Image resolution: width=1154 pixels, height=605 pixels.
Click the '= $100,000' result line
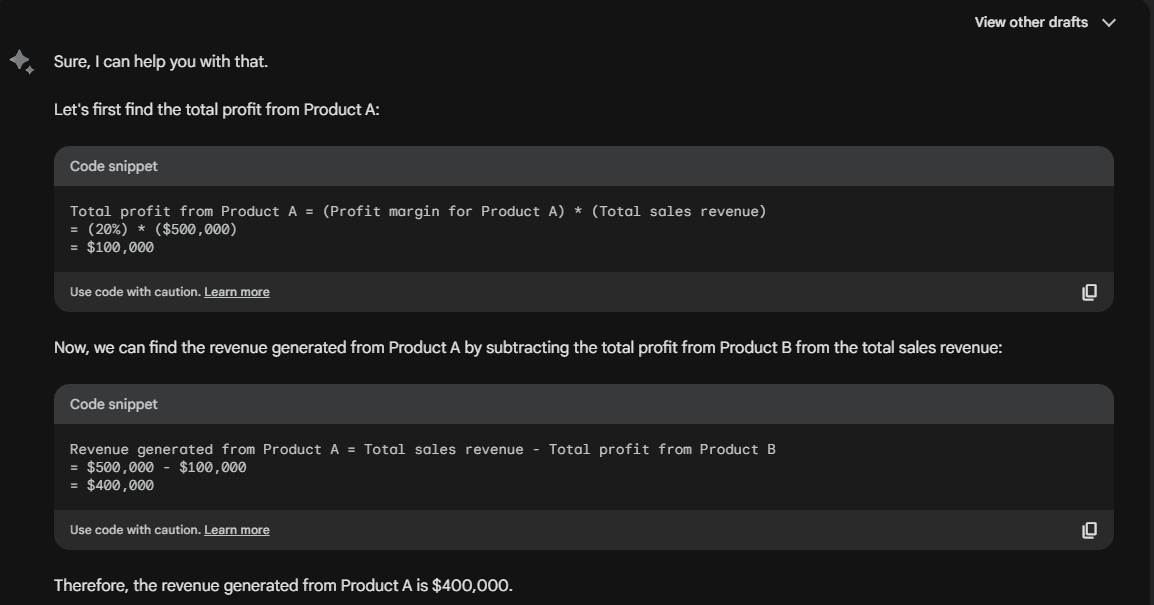[112, 247]
